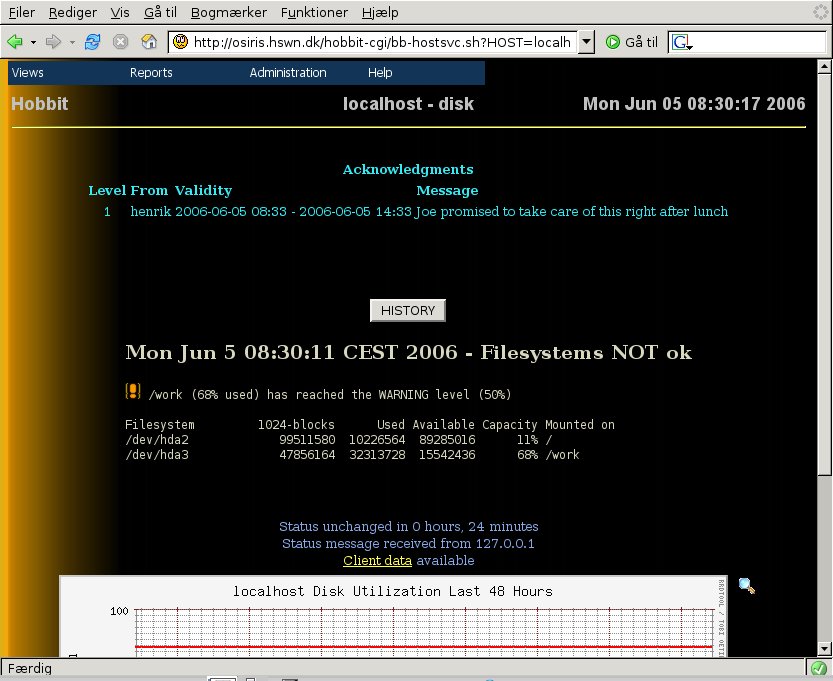The height and width of the screenshot is (681, 833).
Task: Click the smiley site icon in address bar
Action: point(180,42)
